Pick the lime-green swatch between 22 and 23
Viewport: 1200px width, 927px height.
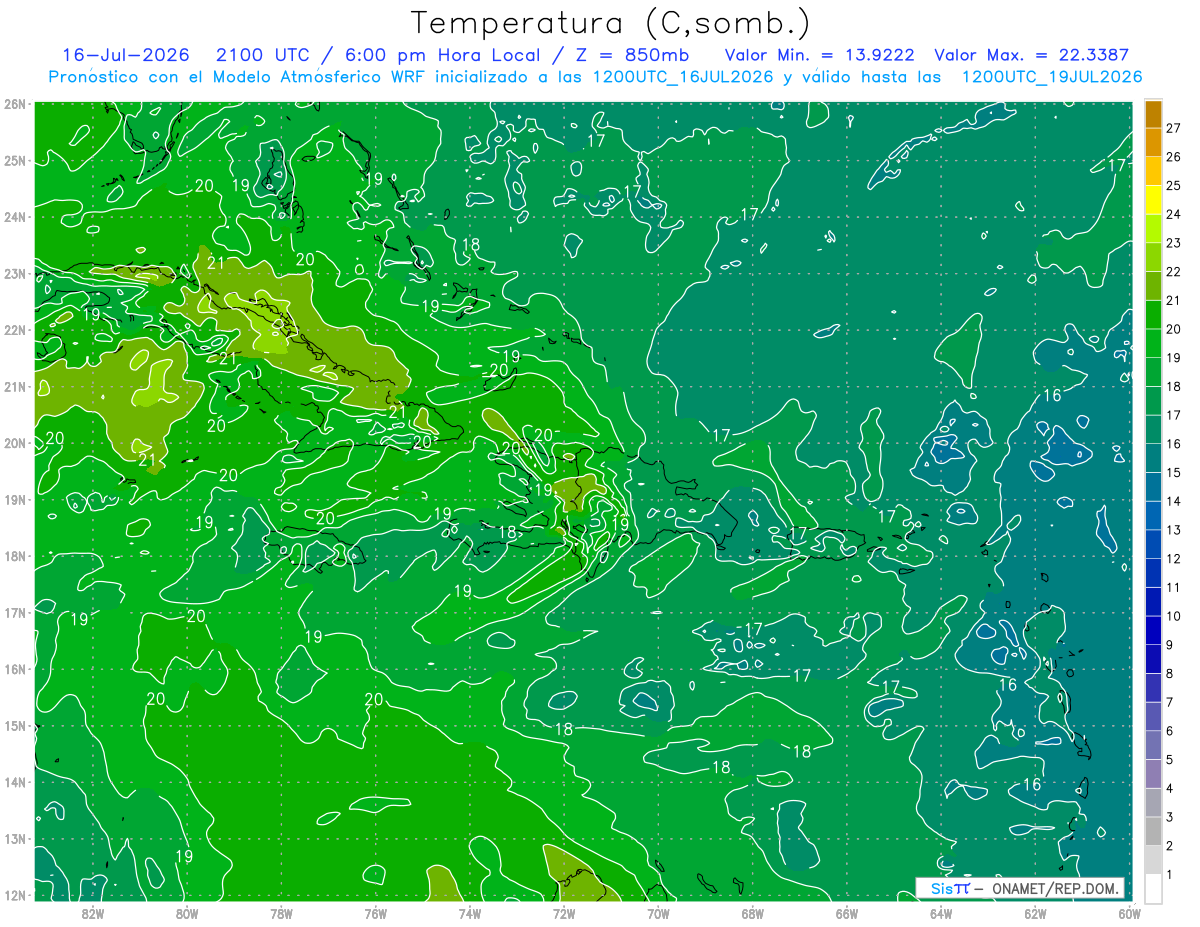1154,258
